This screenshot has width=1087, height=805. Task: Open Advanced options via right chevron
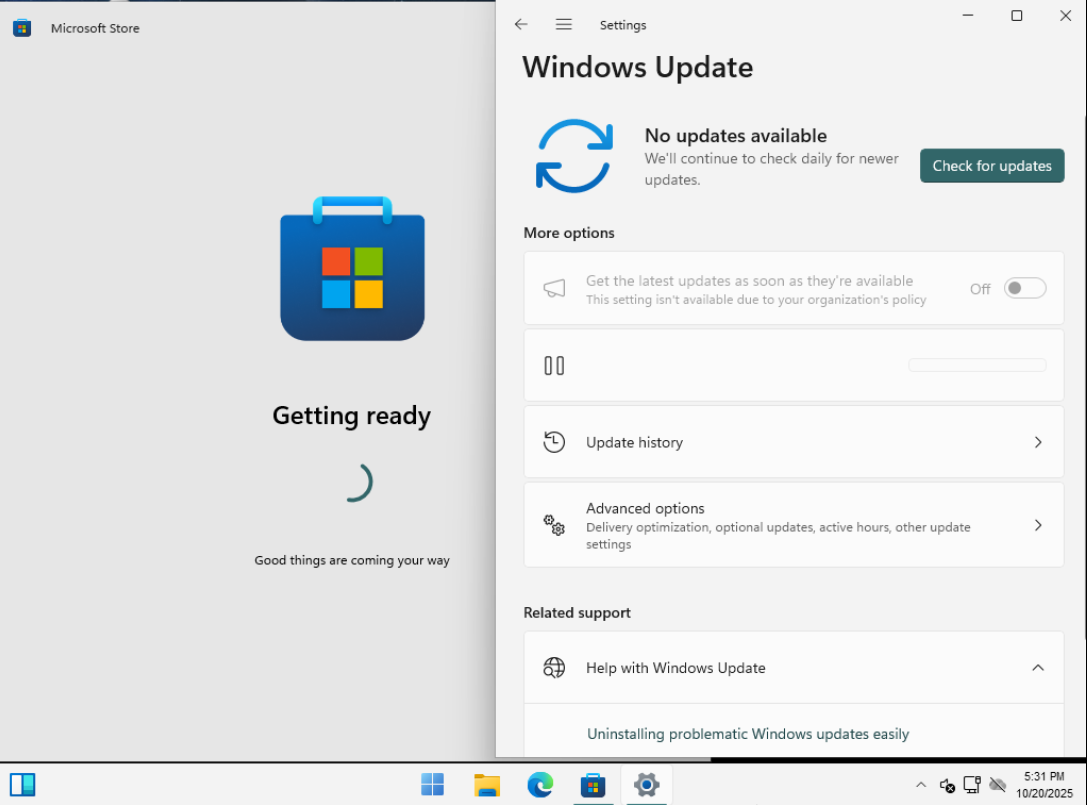tap(1038, 526)
